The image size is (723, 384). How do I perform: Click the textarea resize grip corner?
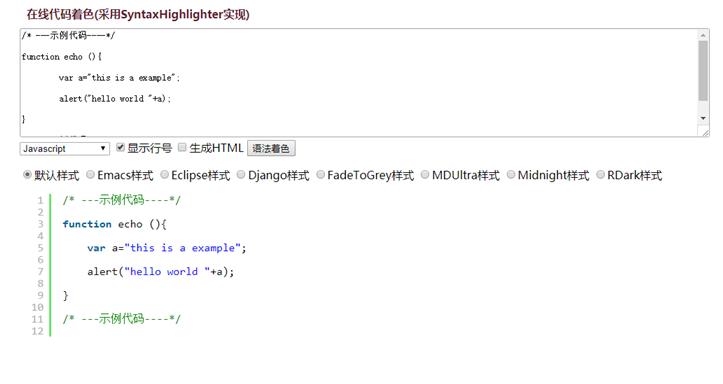click(705, 133)
